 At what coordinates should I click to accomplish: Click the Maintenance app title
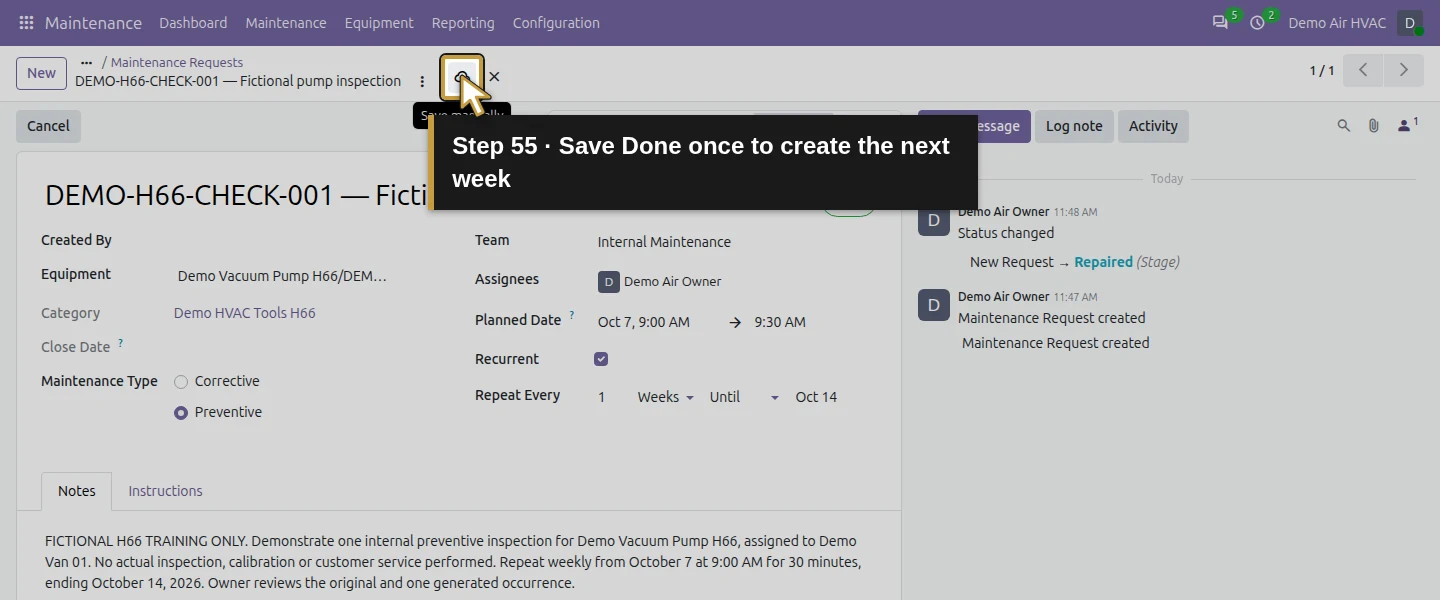point(93,22)
